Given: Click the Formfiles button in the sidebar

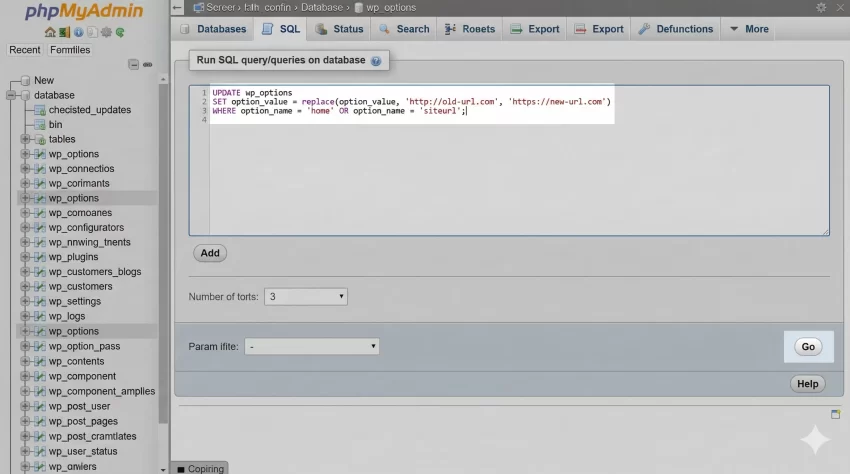Looking at the screenshot, I should [70, 50].
